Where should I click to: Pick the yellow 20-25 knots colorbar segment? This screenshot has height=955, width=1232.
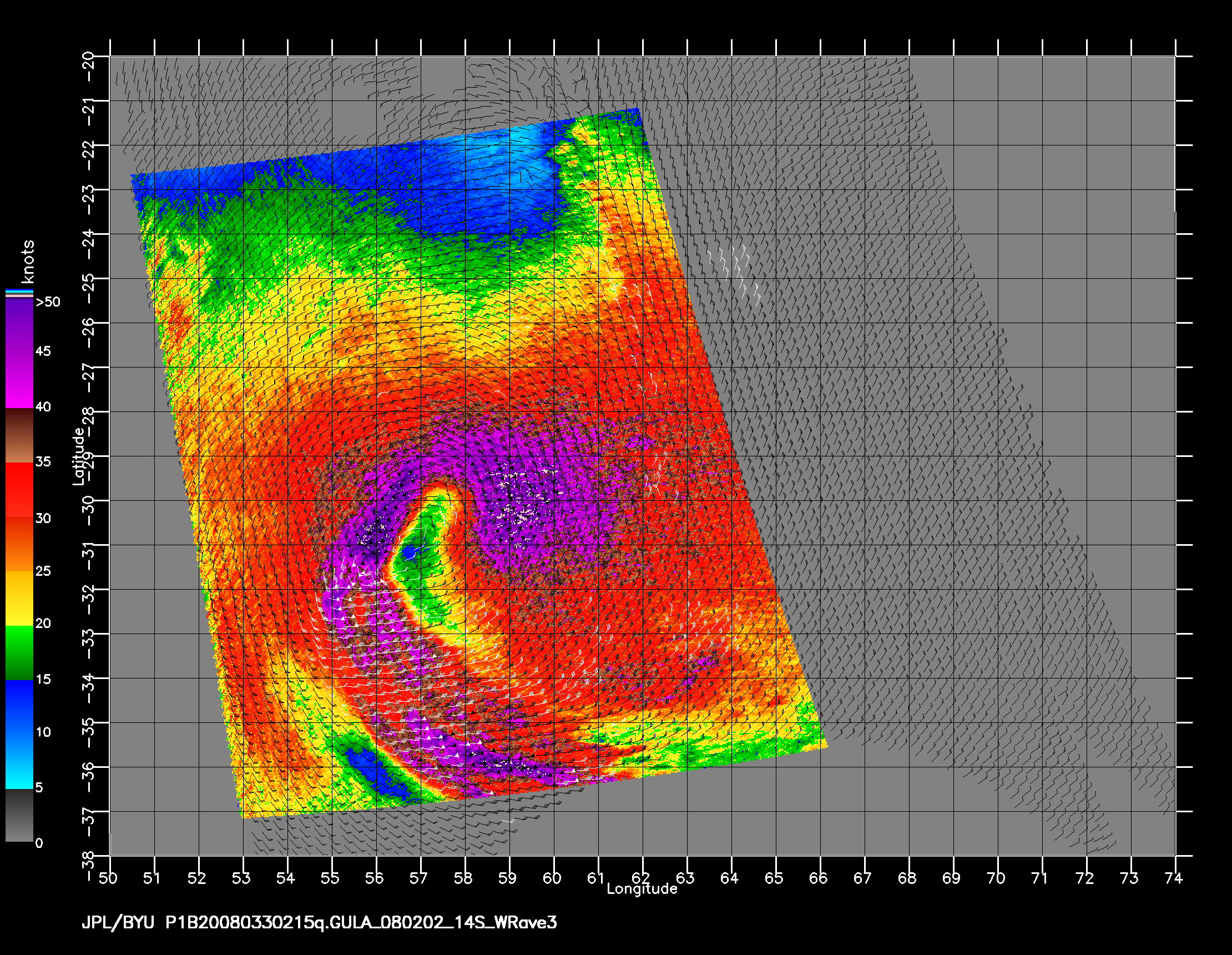(x=19, y=599)
